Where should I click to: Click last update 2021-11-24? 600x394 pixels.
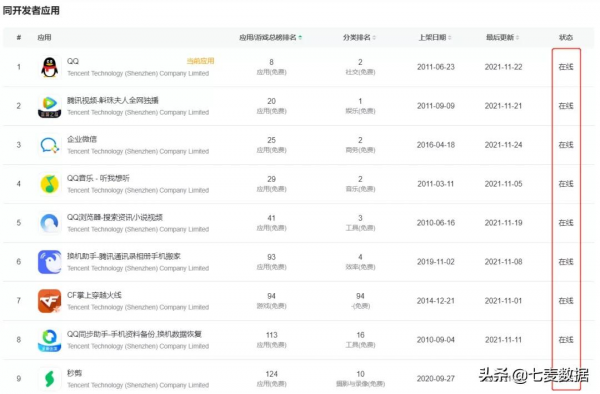pyautogui.click(x=503, y=145)
